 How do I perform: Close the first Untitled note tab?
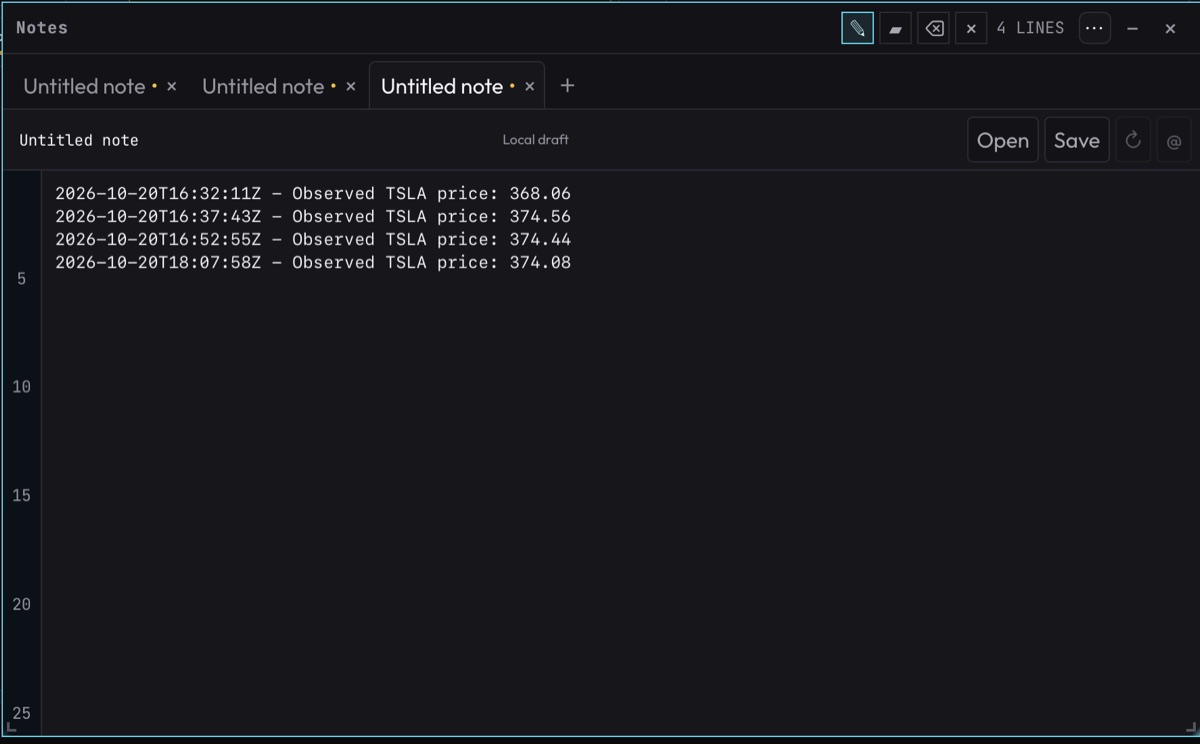click(x=172, y=86)
